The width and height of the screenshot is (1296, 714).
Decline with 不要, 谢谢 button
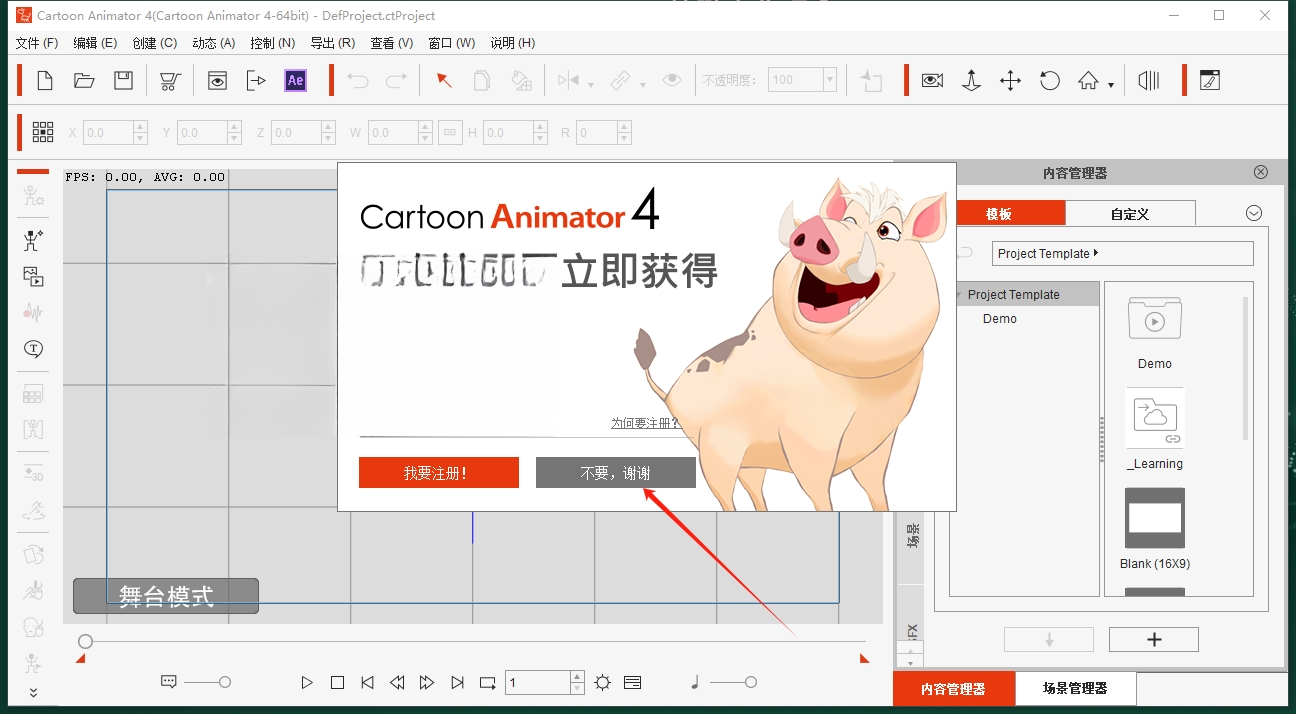615,473
